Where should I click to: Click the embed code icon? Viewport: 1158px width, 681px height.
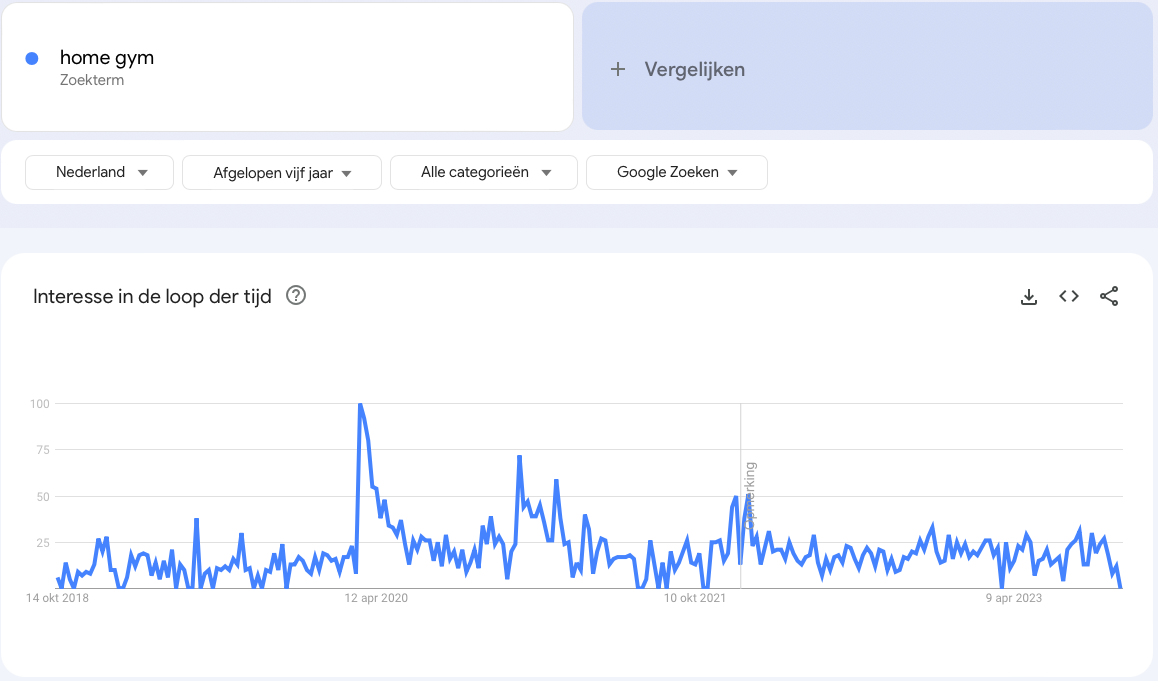click(1069, 296)
